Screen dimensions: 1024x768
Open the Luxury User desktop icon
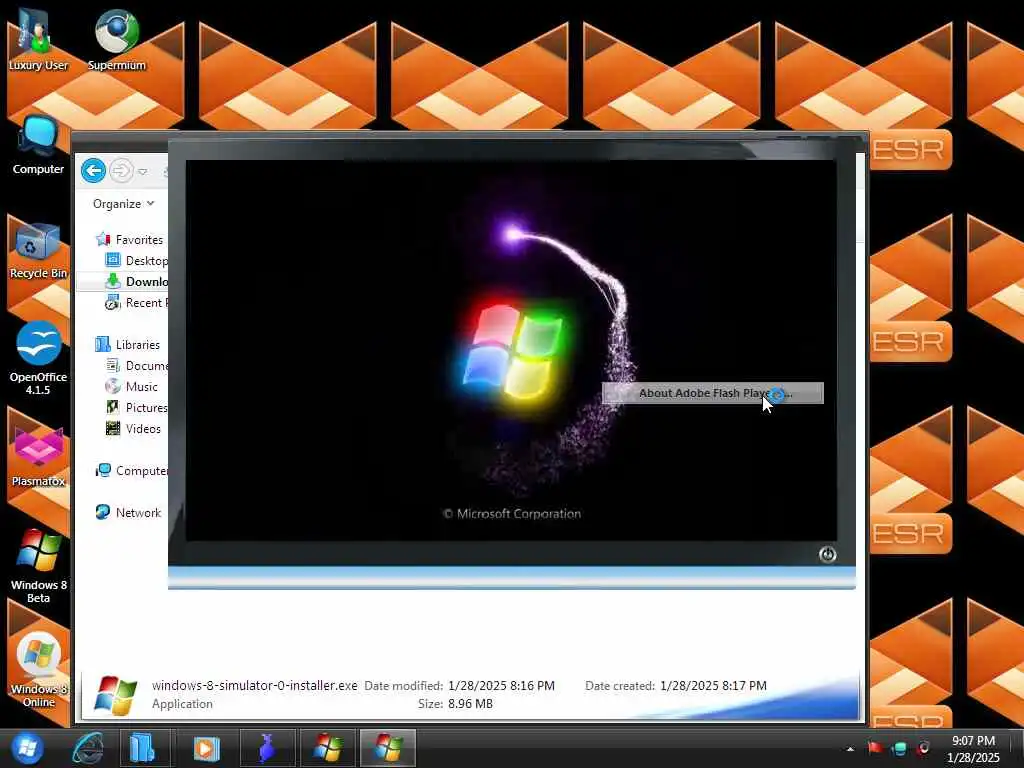pos(38,39)
